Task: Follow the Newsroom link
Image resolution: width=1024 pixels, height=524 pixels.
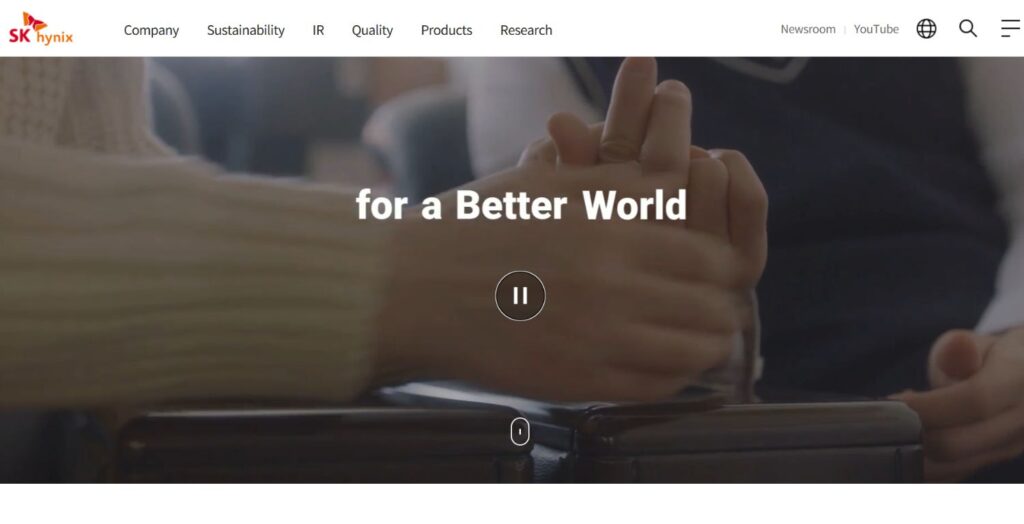Action: 808,29
